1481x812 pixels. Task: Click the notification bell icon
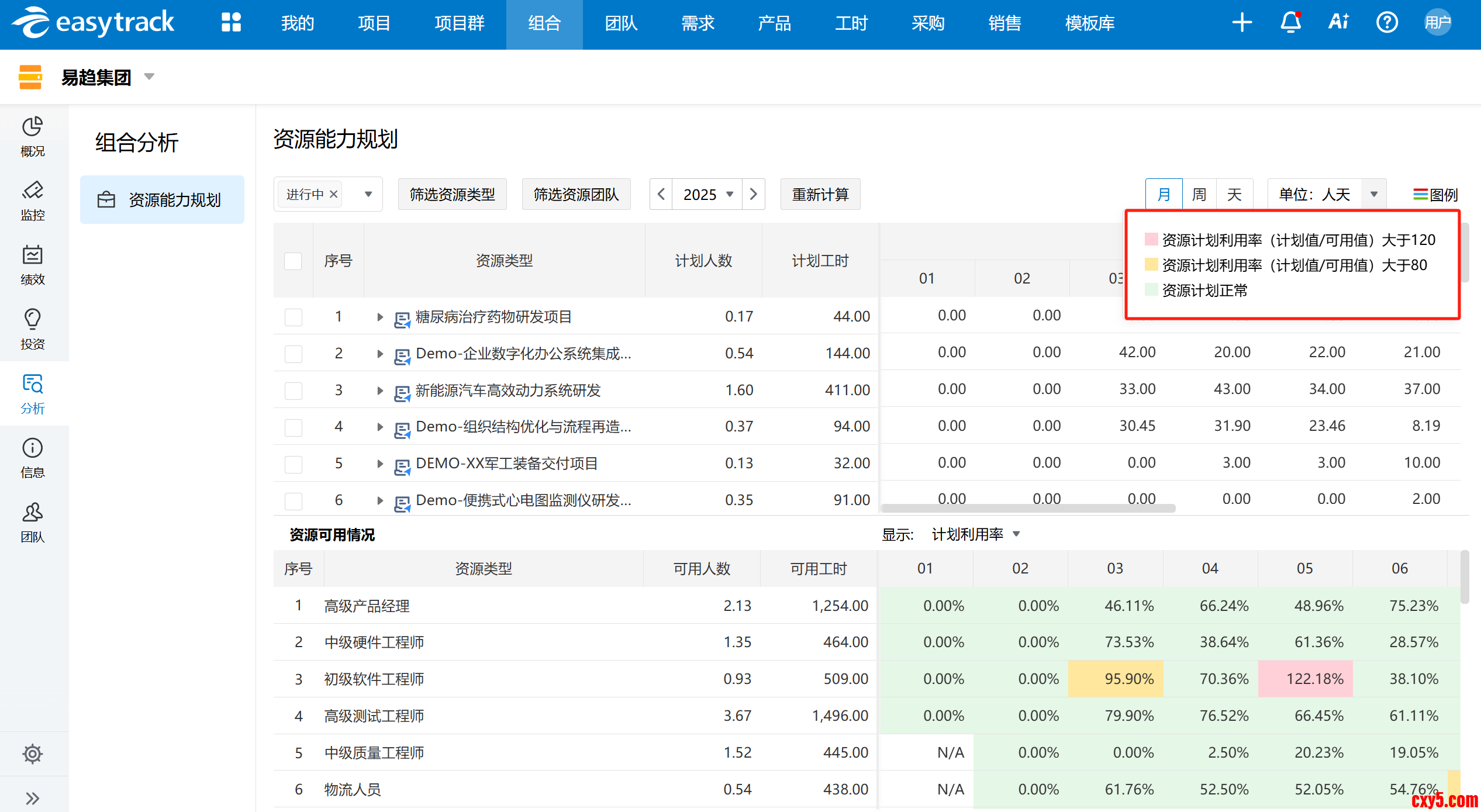point(1290,23)
